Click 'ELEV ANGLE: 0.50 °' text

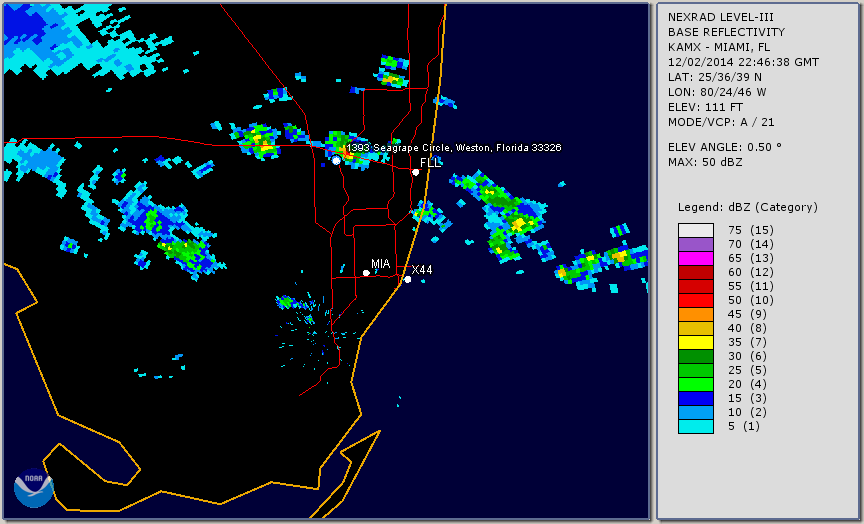725,147
